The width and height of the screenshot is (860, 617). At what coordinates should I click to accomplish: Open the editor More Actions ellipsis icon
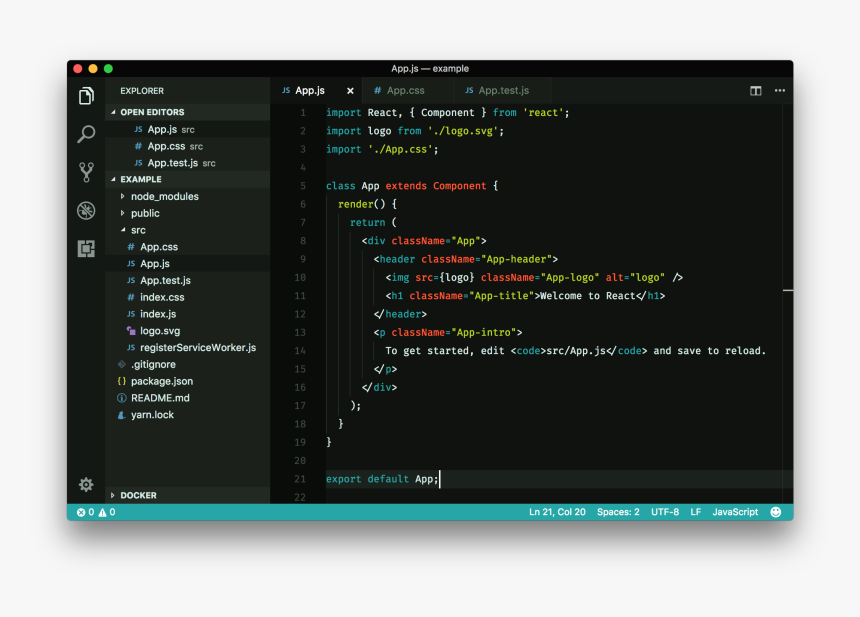pyautogui.click(x=779, y=90)
